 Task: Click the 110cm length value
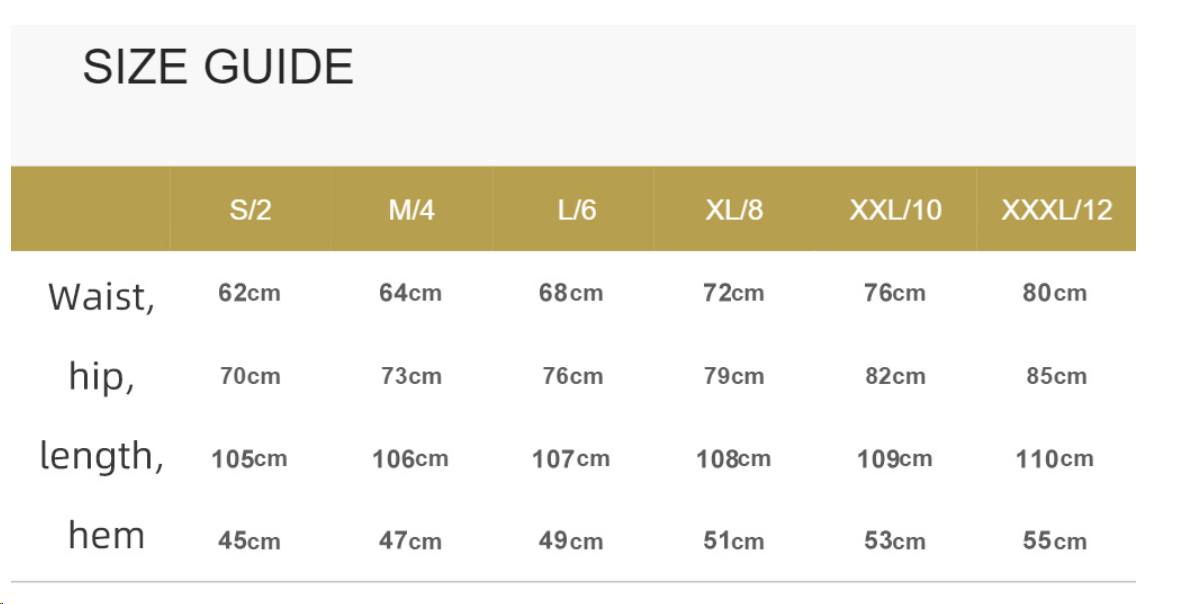(1054, 459)
